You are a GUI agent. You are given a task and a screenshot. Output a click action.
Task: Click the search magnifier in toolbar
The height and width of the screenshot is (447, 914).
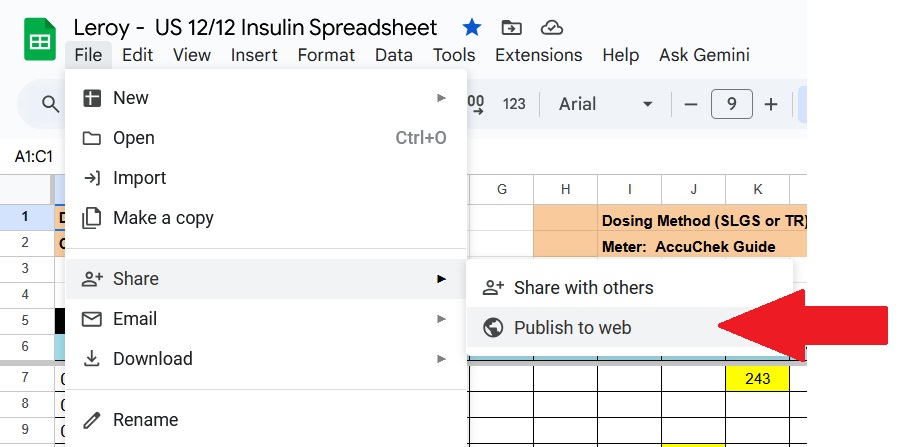(x=50, y=104)
